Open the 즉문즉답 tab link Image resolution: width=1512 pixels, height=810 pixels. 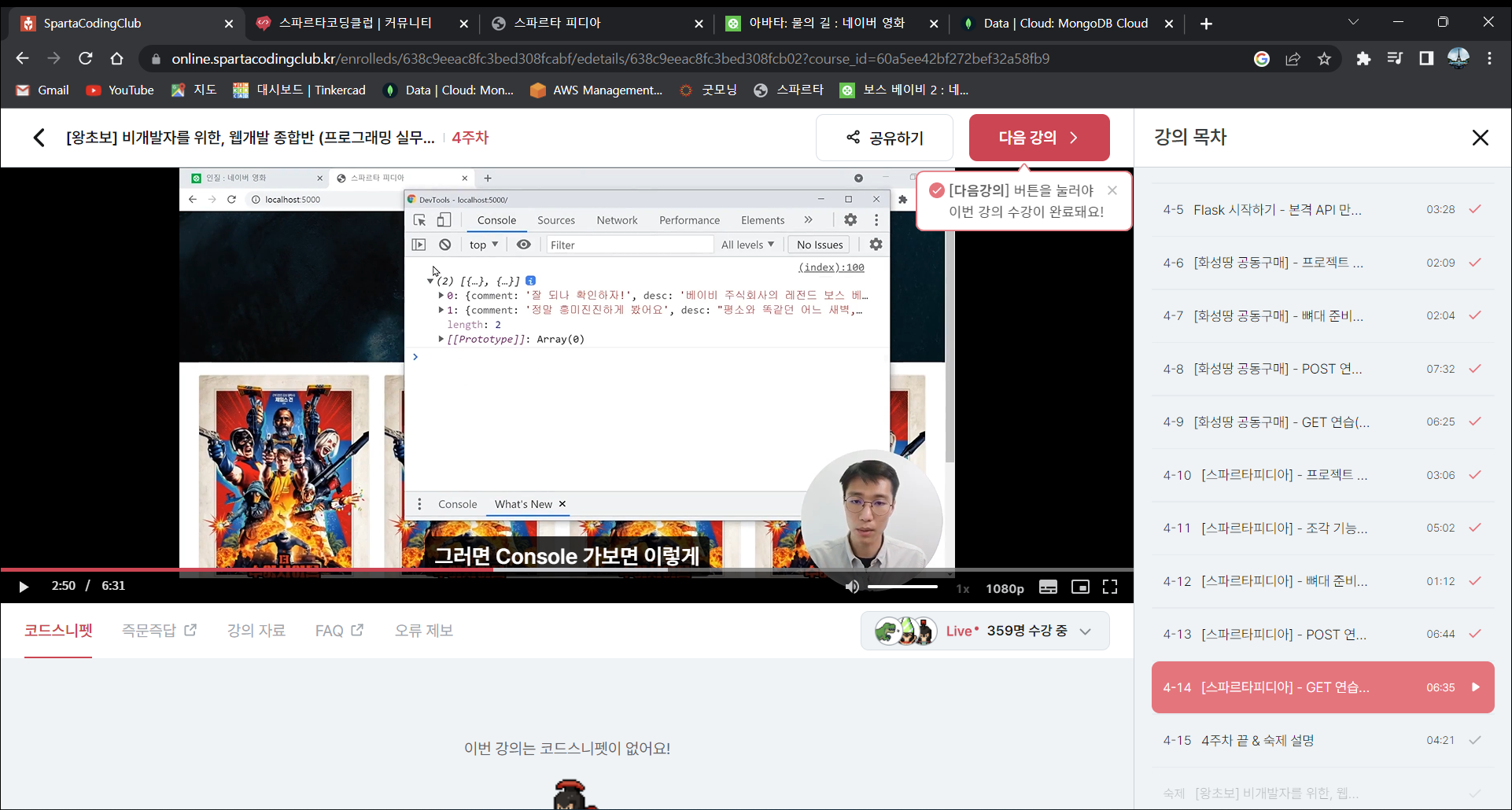click(159, 630)
